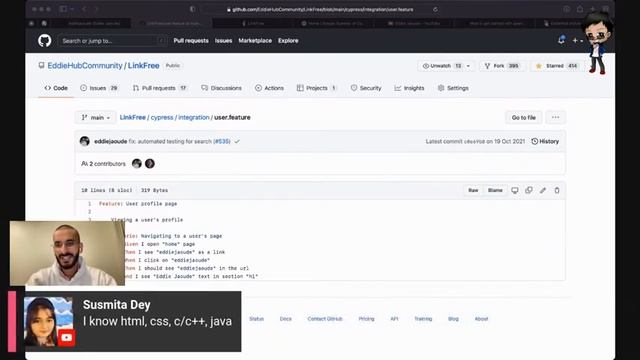Click the Starred button
This screenshot has width=640, height=360.
click(557, 66)
